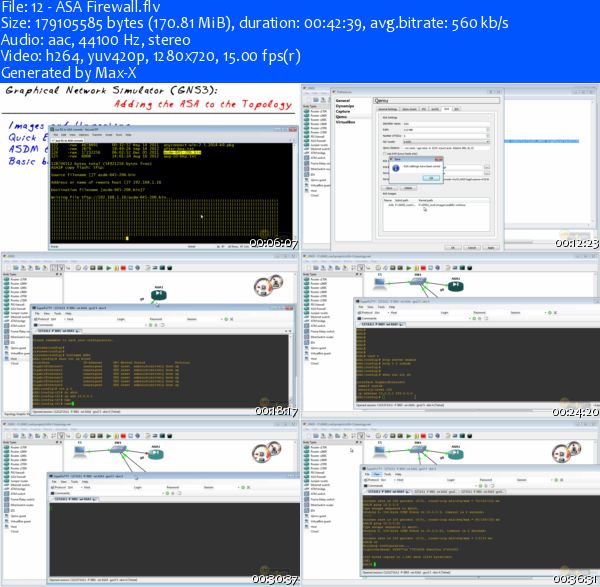Screen dimensions: 600x587
Task: Click the Save button in ASA settings
Action: click(389, 188)
